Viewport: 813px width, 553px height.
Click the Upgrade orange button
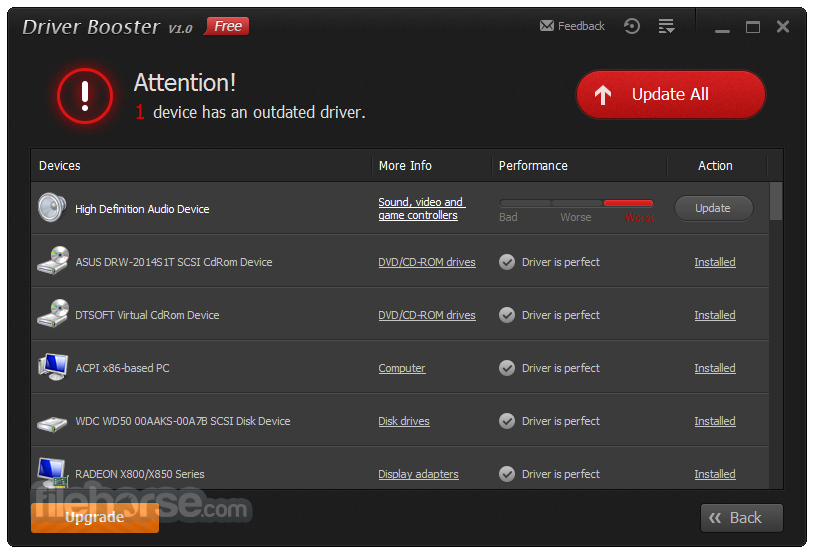[x=95, y=517]
